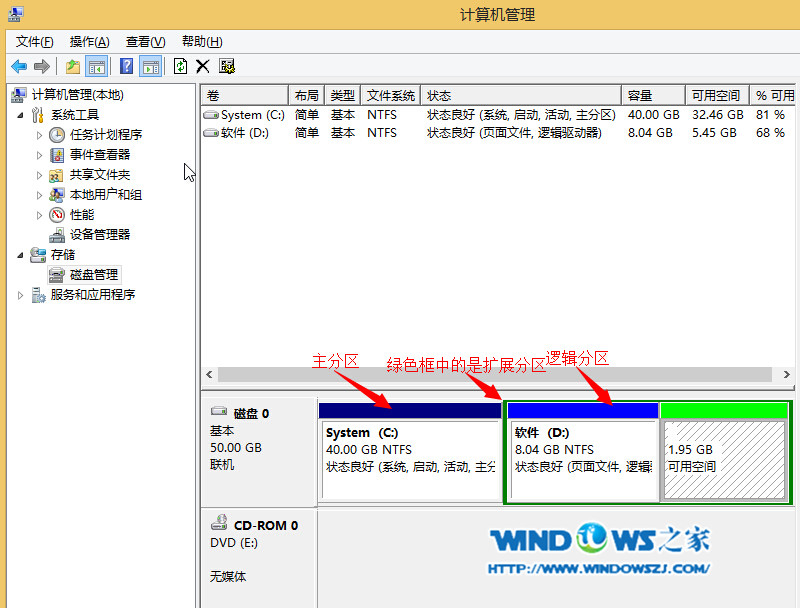Toggle the Show/Hide Action Pane toolbar button
The image size is (800, 608).
point(150,66)
